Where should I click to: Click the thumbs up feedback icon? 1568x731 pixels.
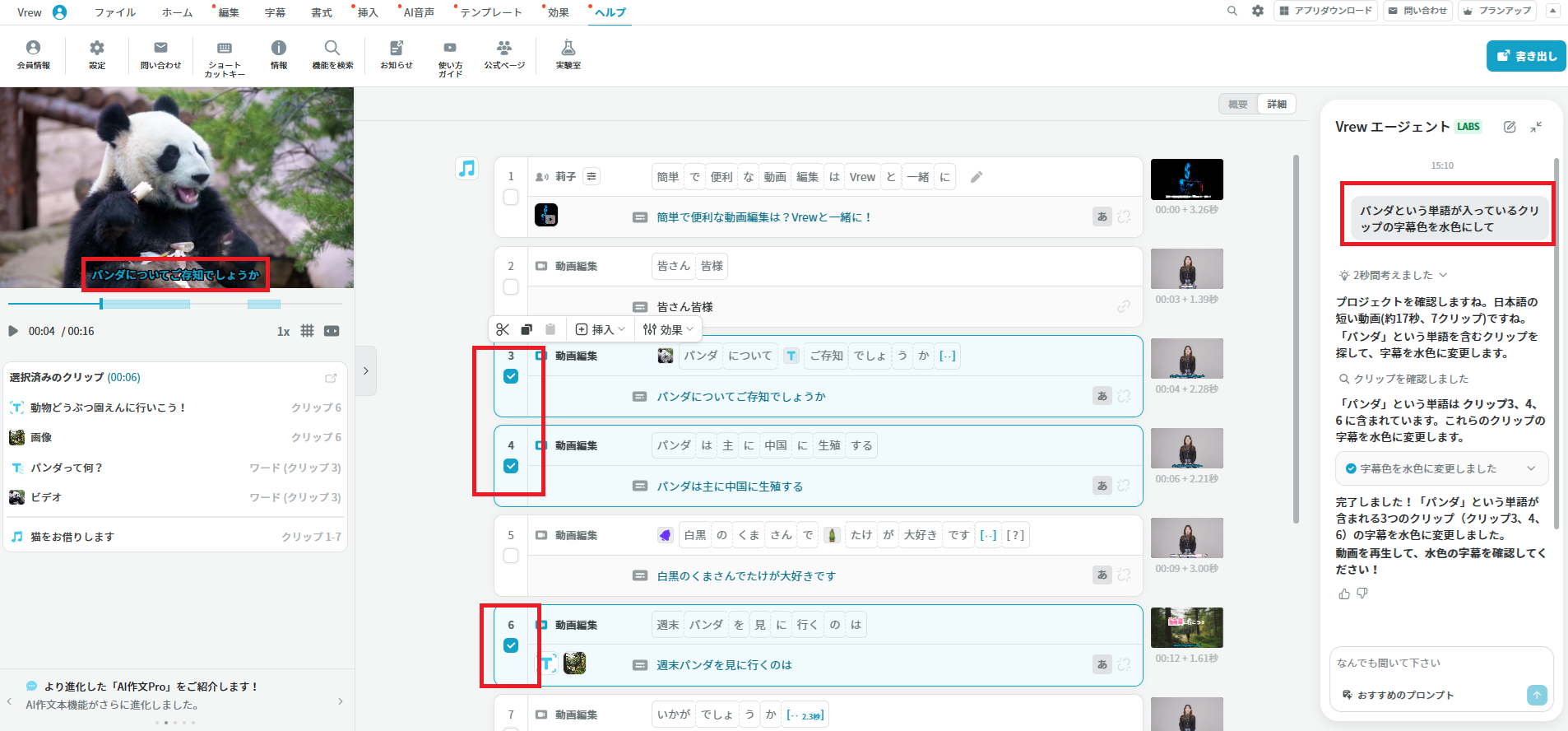pyautogui.click(x=1344, y=594)
